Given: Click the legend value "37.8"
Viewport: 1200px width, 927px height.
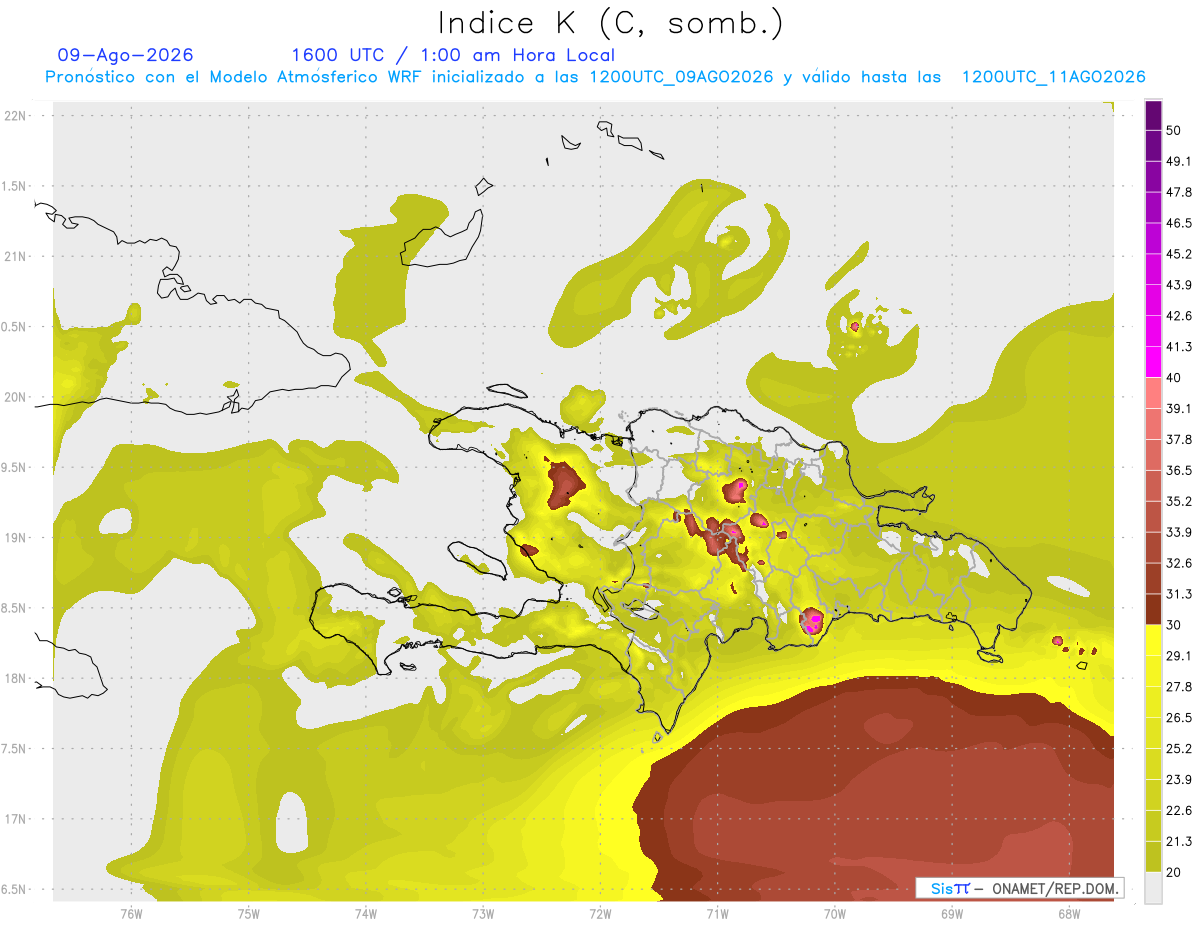Looking at the screenshot, I should (1179, 440).
